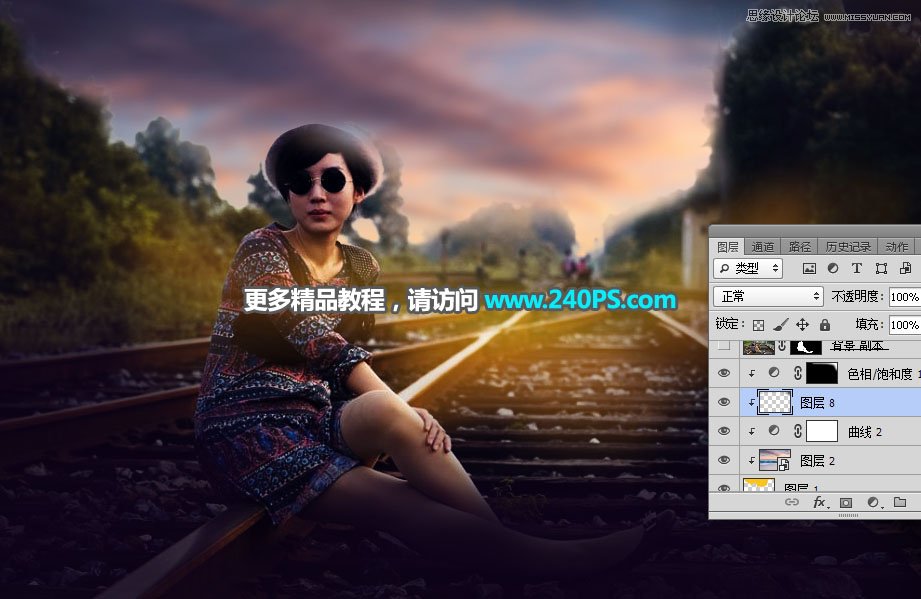The height and width of the screenshot is (599, 921).
Task: Click the link layers icon
Action: click(x=792, y=502)
